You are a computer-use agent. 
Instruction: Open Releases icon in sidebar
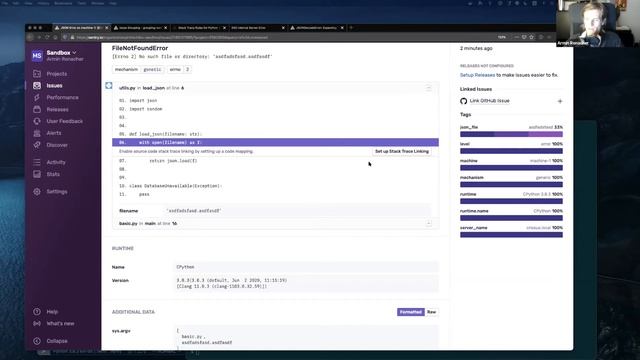click(37, 109)
